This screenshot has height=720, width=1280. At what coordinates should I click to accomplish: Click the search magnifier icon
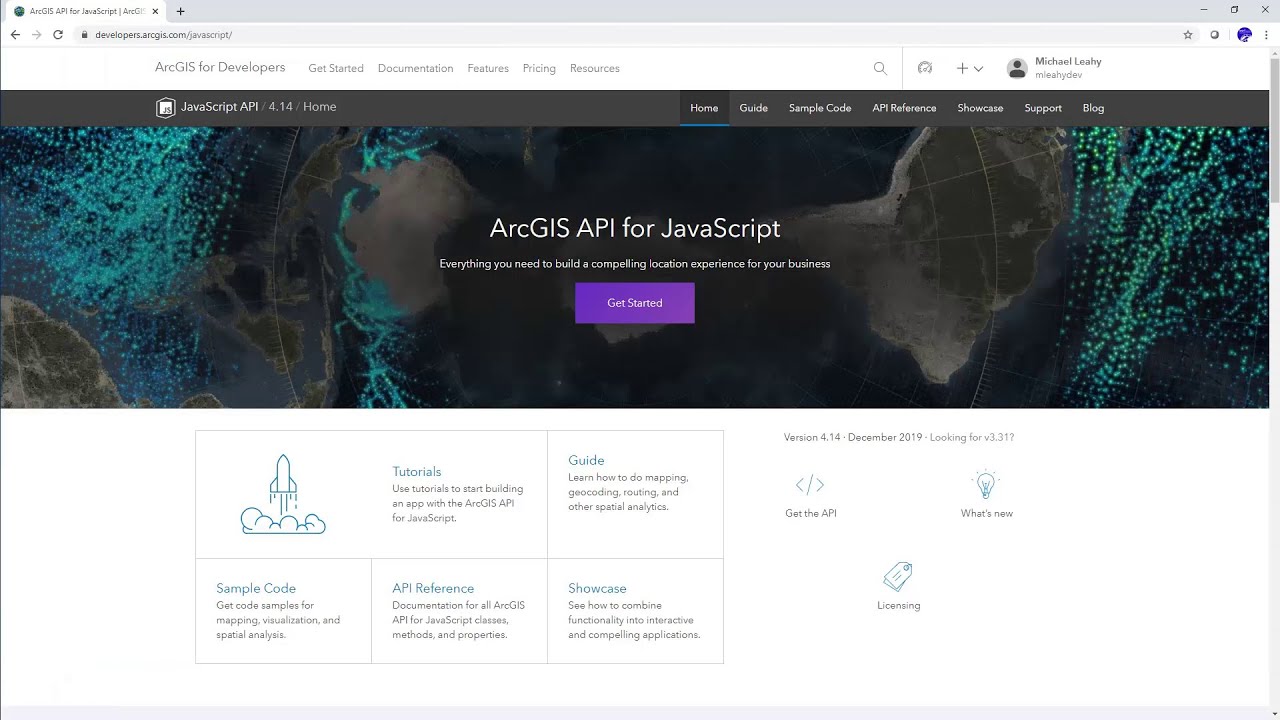[880, 68]
